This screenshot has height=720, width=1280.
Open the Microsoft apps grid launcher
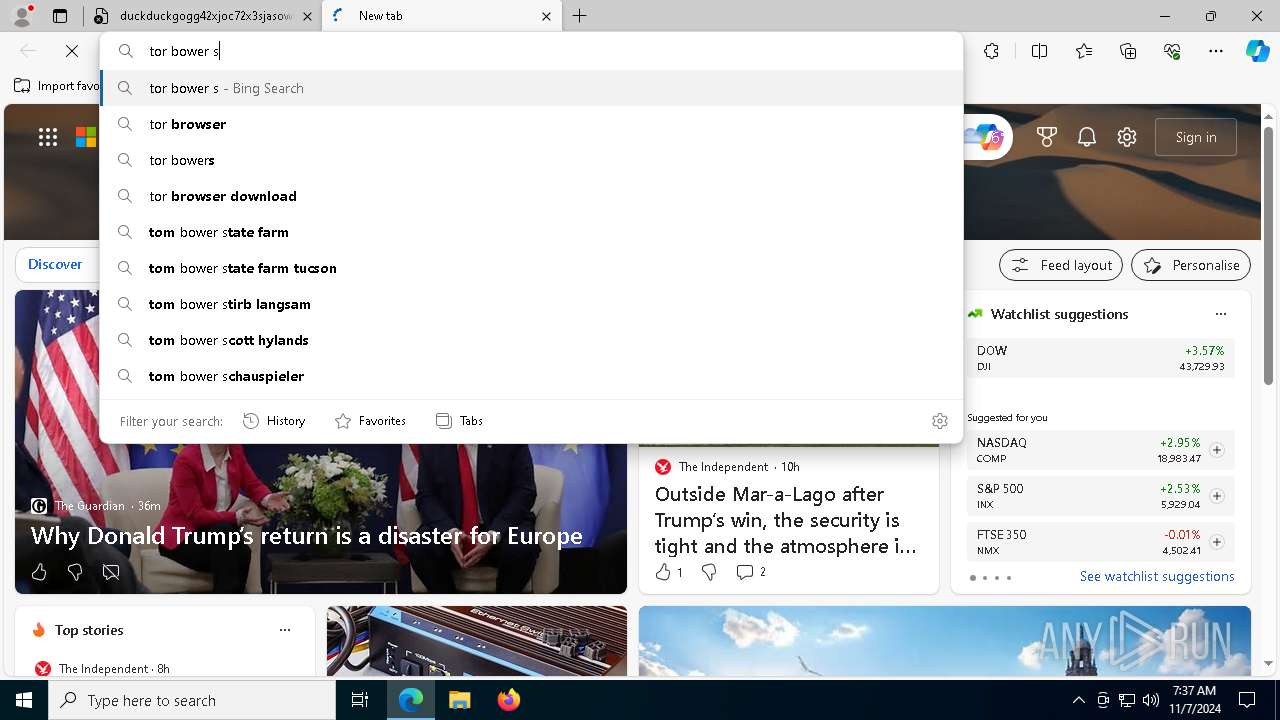click(48, 137)
